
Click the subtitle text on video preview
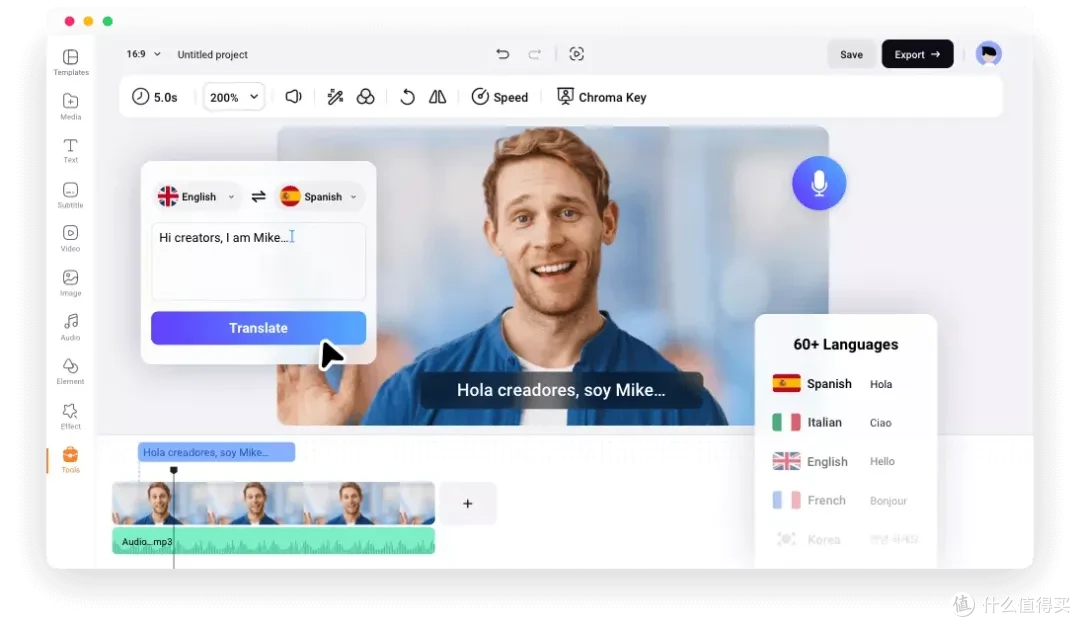pos(561,390)
